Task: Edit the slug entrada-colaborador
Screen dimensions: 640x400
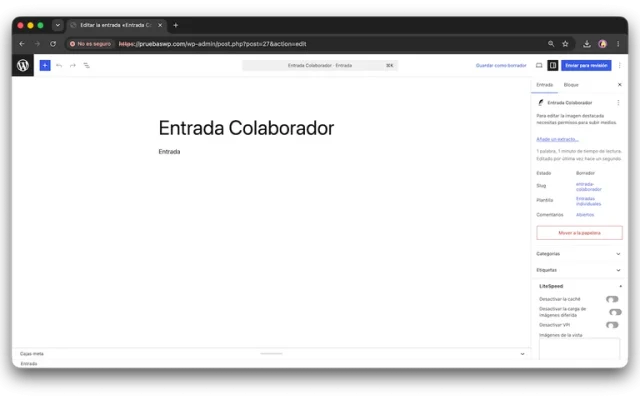Action: pyautogui.click(x=589, y=187)
